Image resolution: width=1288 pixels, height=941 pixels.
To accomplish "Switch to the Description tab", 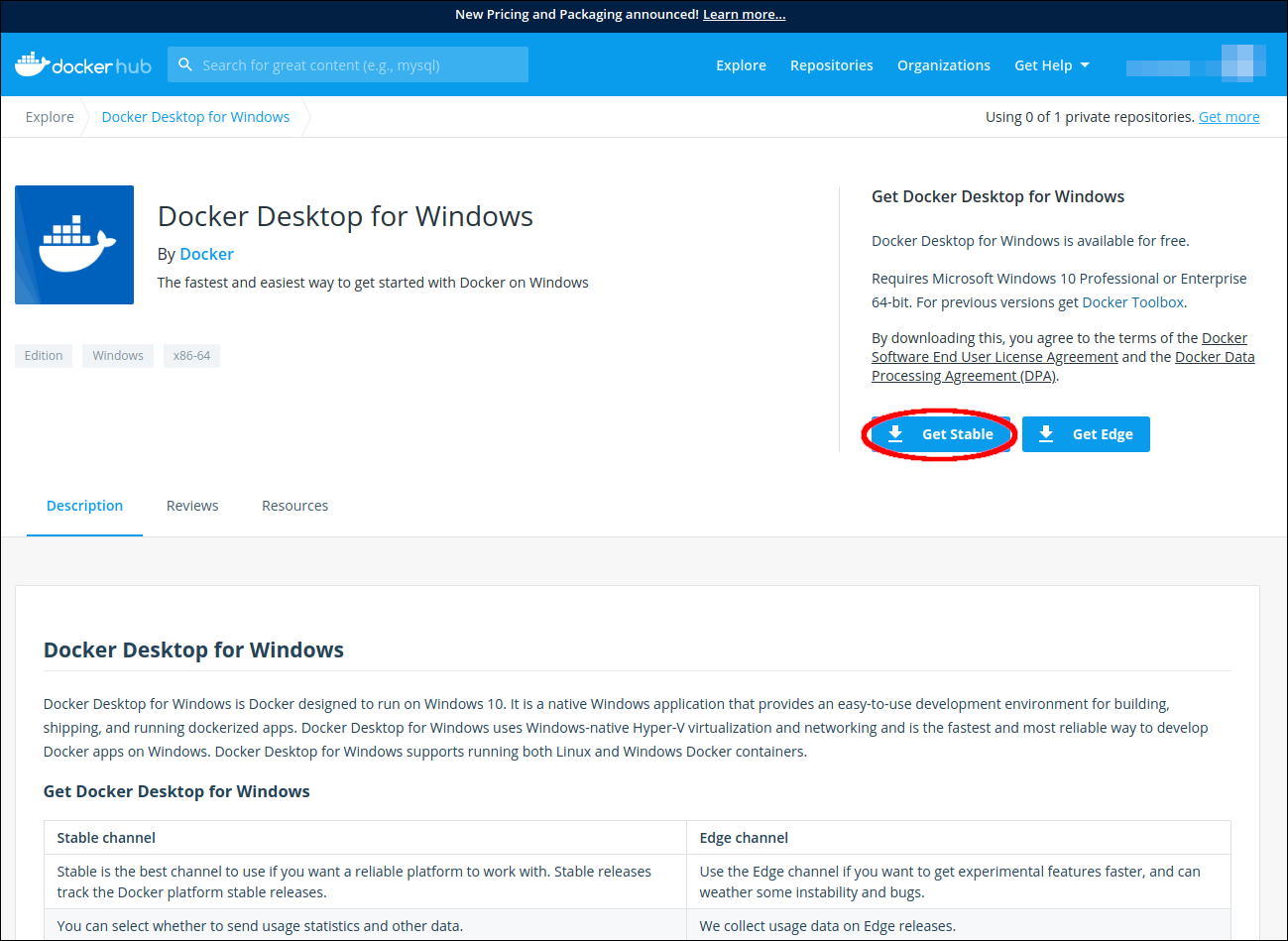I will coord(85,506).
